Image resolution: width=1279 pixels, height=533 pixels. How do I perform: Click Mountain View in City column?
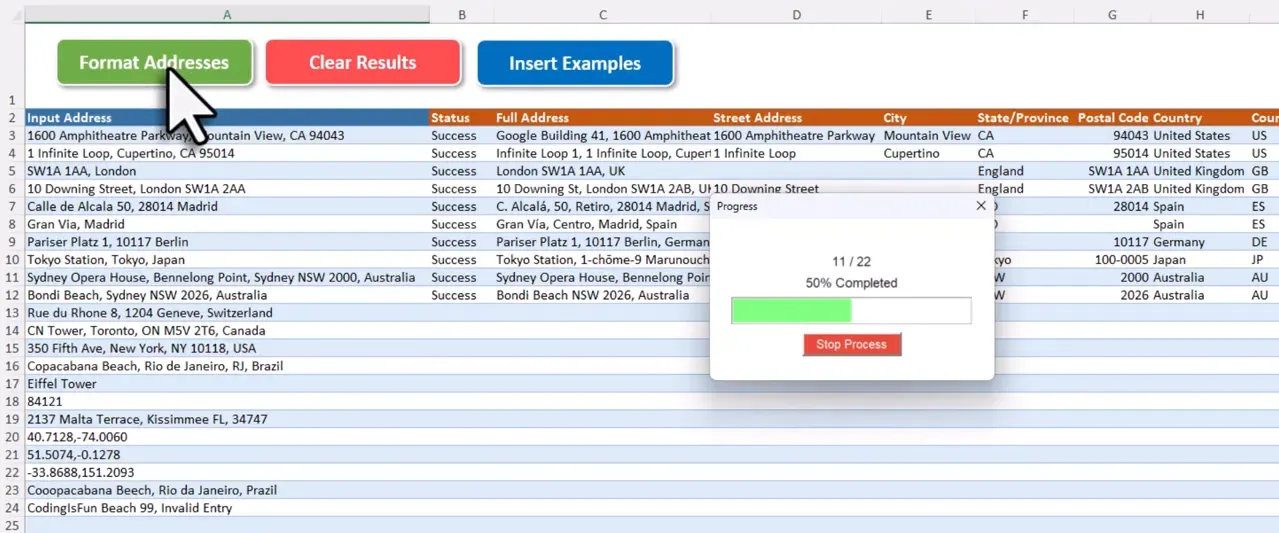(x=929, y=136)
